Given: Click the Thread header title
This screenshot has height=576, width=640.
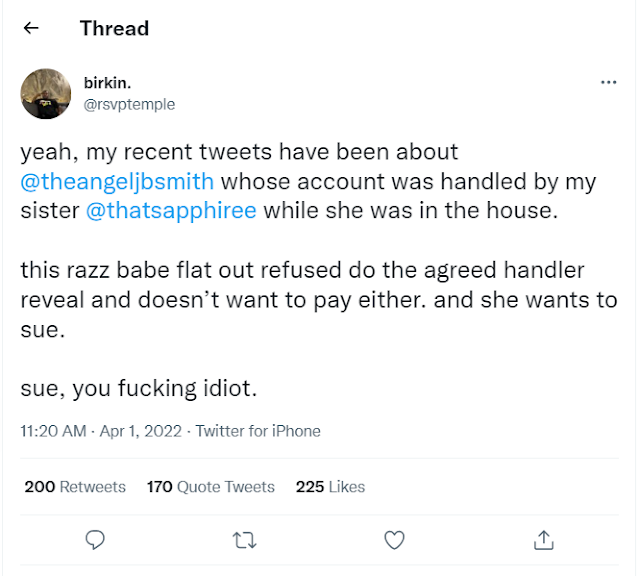Looking at the screenshot, I should pos(114,28).
